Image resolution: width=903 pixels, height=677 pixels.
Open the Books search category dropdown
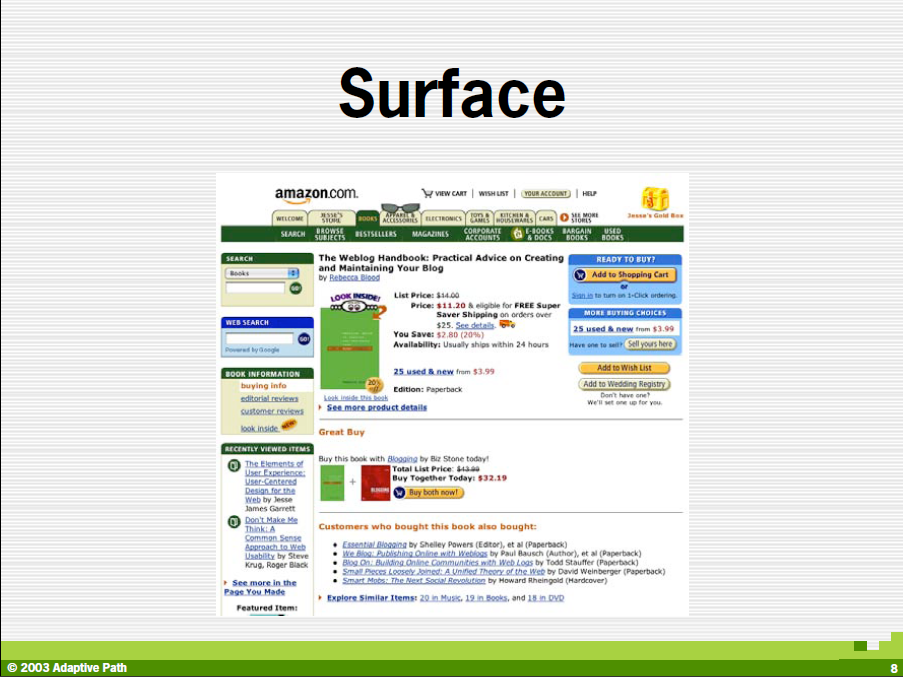(x=262, y=273)
